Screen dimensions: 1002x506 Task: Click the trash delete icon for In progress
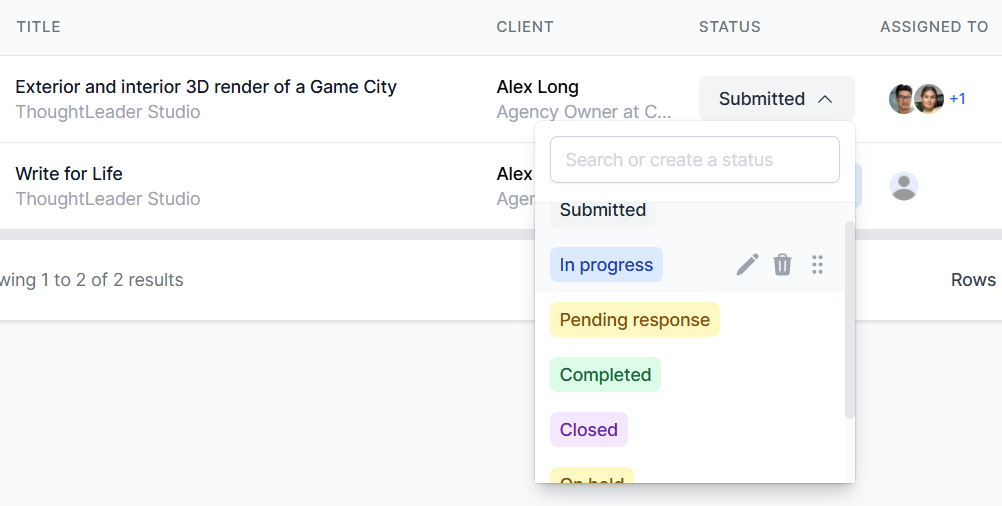pyautogui.click(x=782, y=265)
